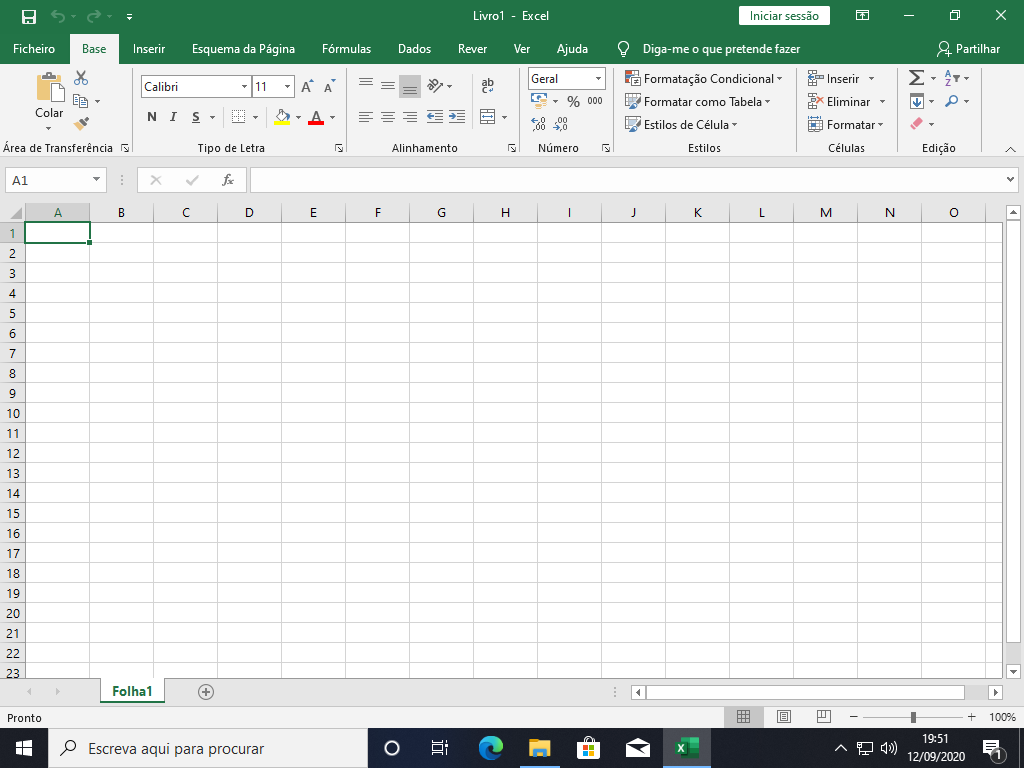Screen dimensions: 1024x768
Task: Click the Sort and Filter icon
Action: point(952,78)
